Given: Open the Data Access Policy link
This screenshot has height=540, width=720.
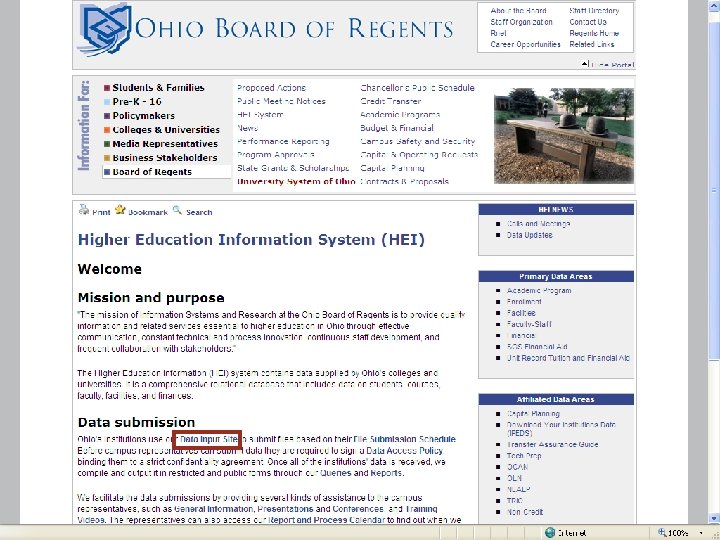Looking at the screenshot, I should click(405, 450).
